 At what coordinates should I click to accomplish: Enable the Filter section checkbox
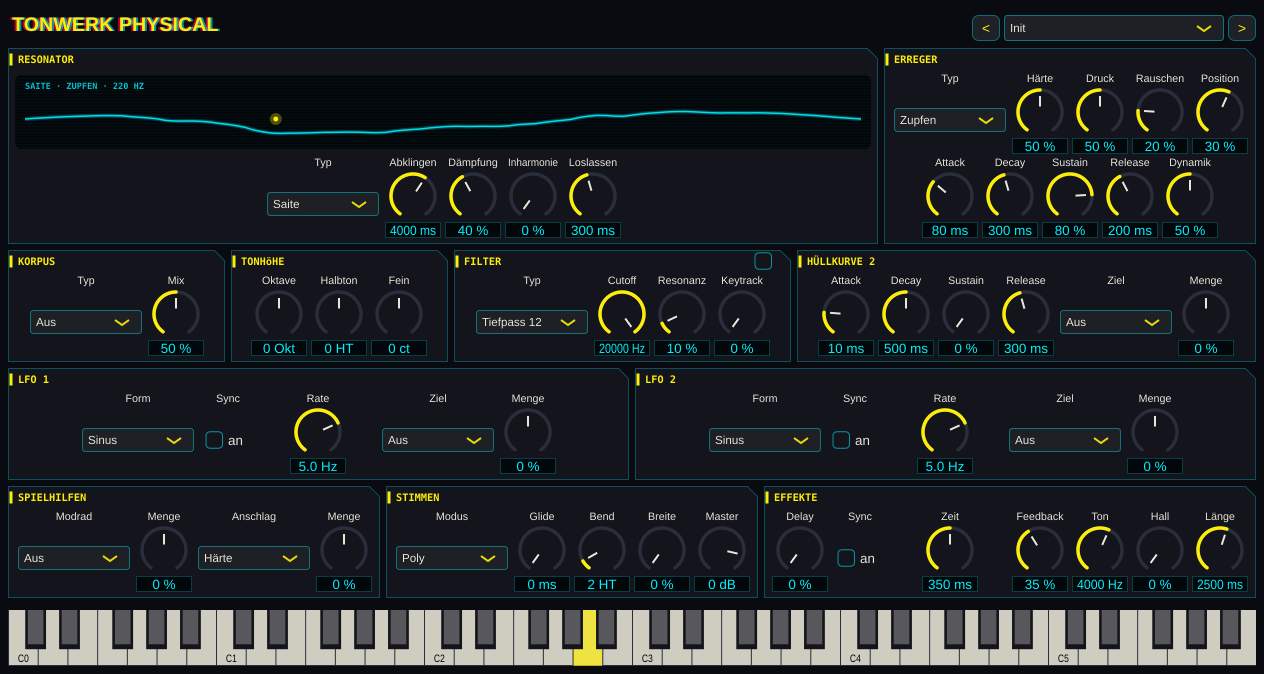coord(763,261)
